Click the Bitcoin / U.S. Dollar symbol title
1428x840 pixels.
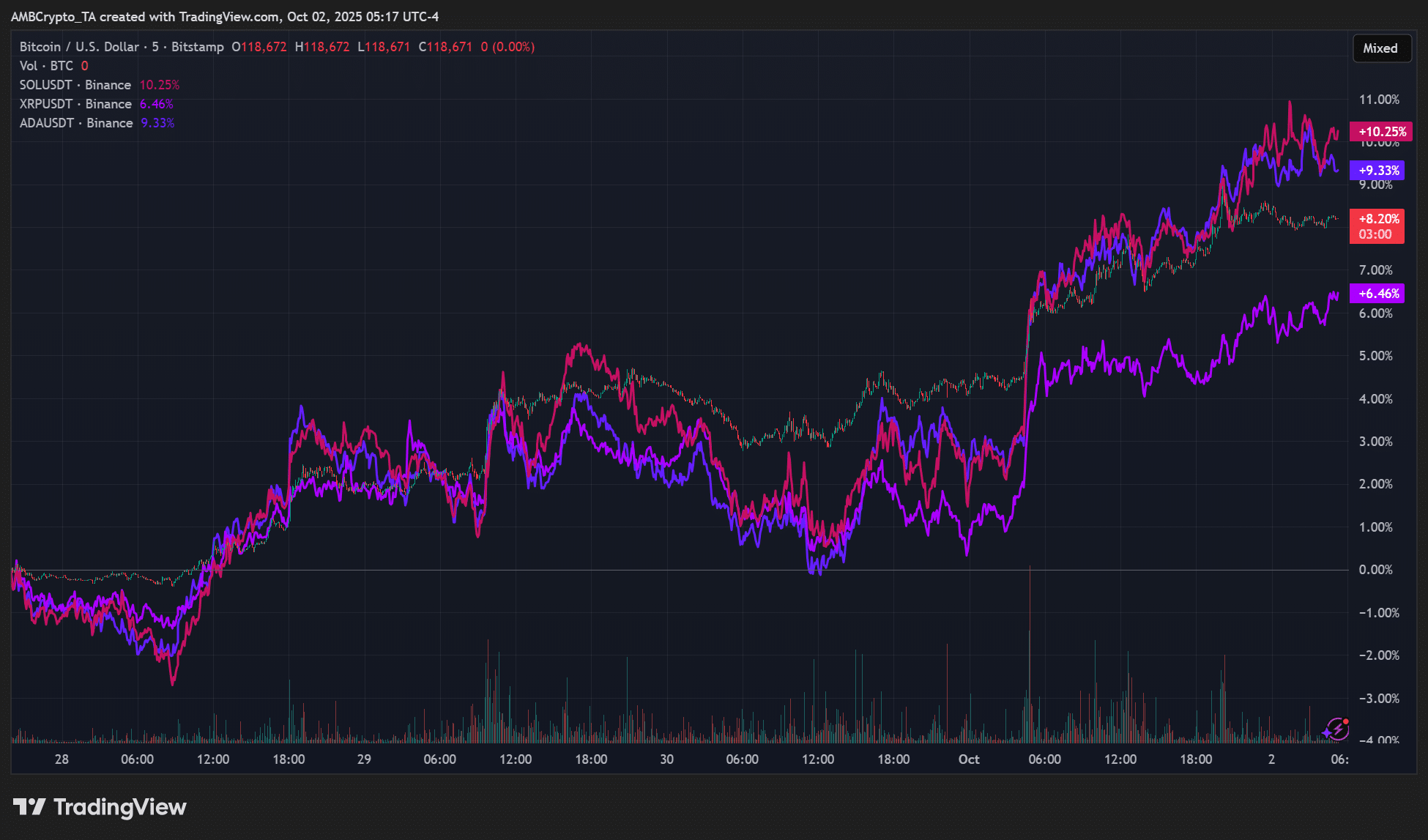[79, 47]
